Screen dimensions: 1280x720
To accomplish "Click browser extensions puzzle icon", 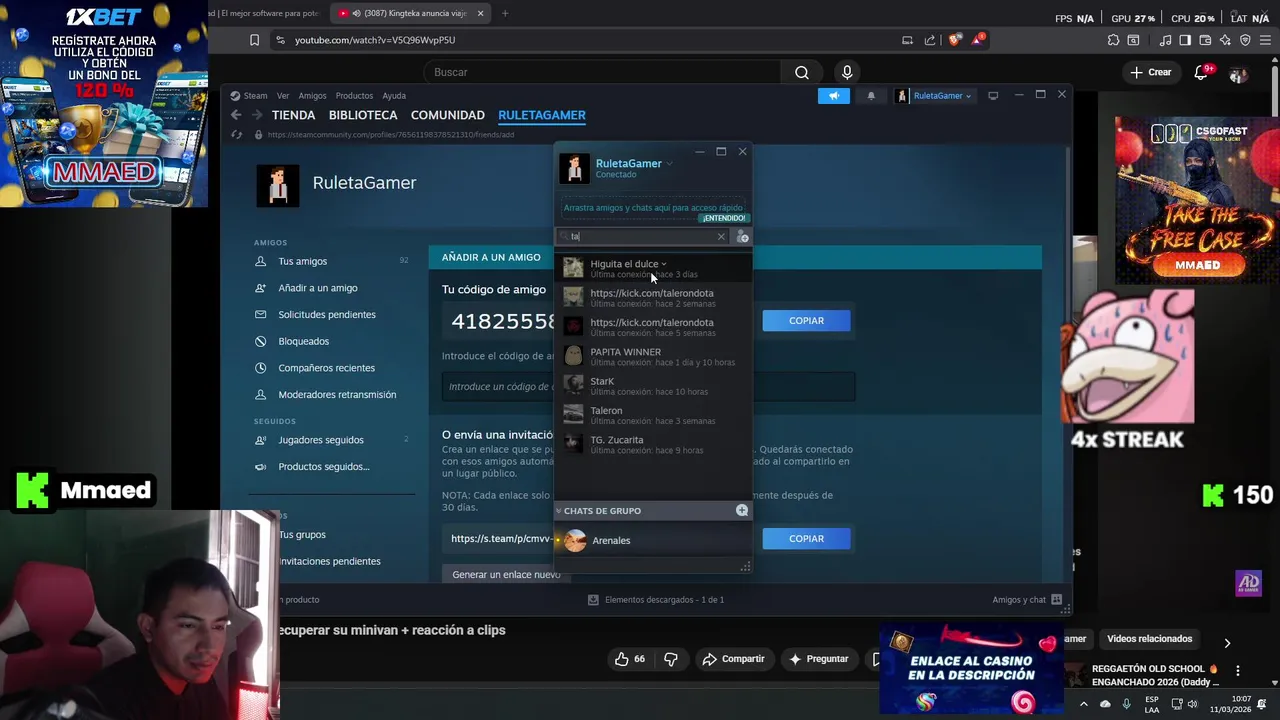I will [x=1113, y=40].
